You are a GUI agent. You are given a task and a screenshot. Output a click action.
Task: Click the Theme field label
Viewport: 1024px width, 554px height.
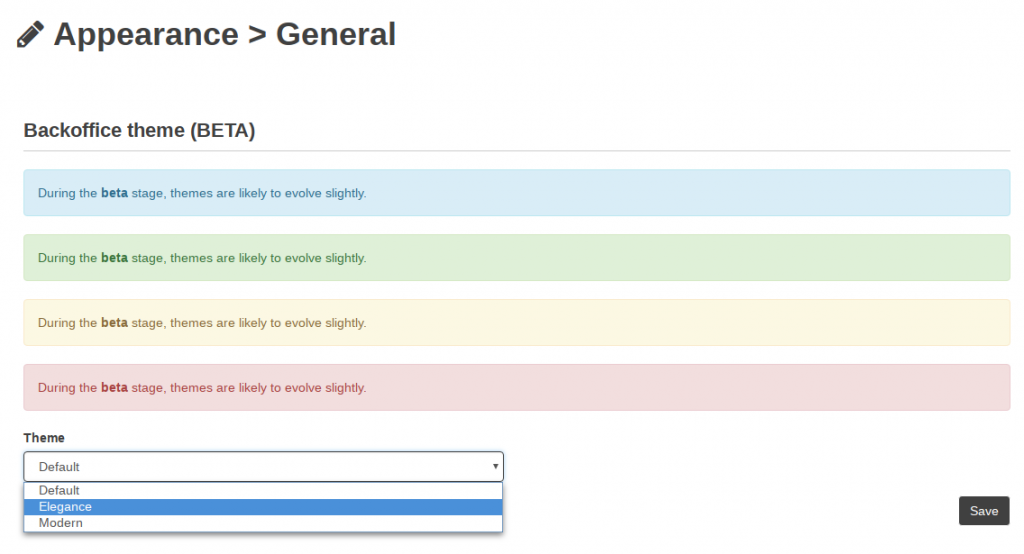(44, 438)
